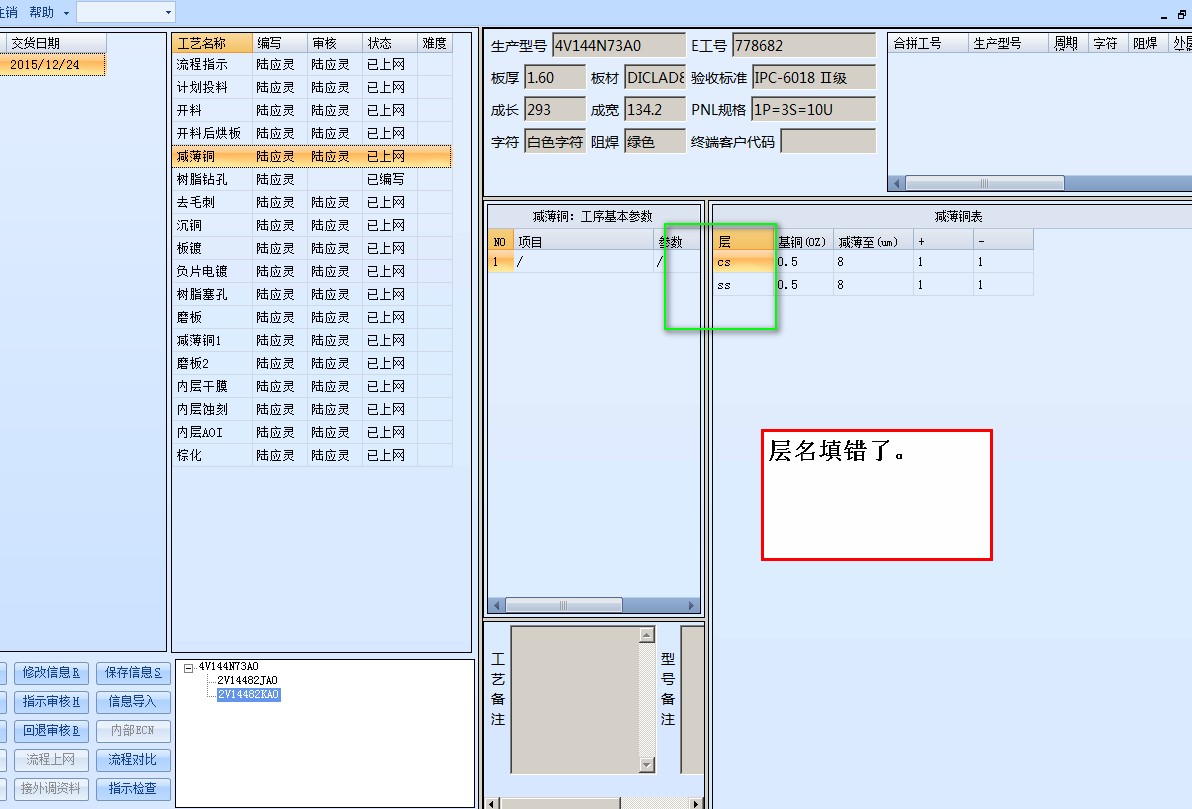The width and height of the screenshot is (1192, 809).
Task: Click the 信息导入 button
Action: [x=133, y=702]
